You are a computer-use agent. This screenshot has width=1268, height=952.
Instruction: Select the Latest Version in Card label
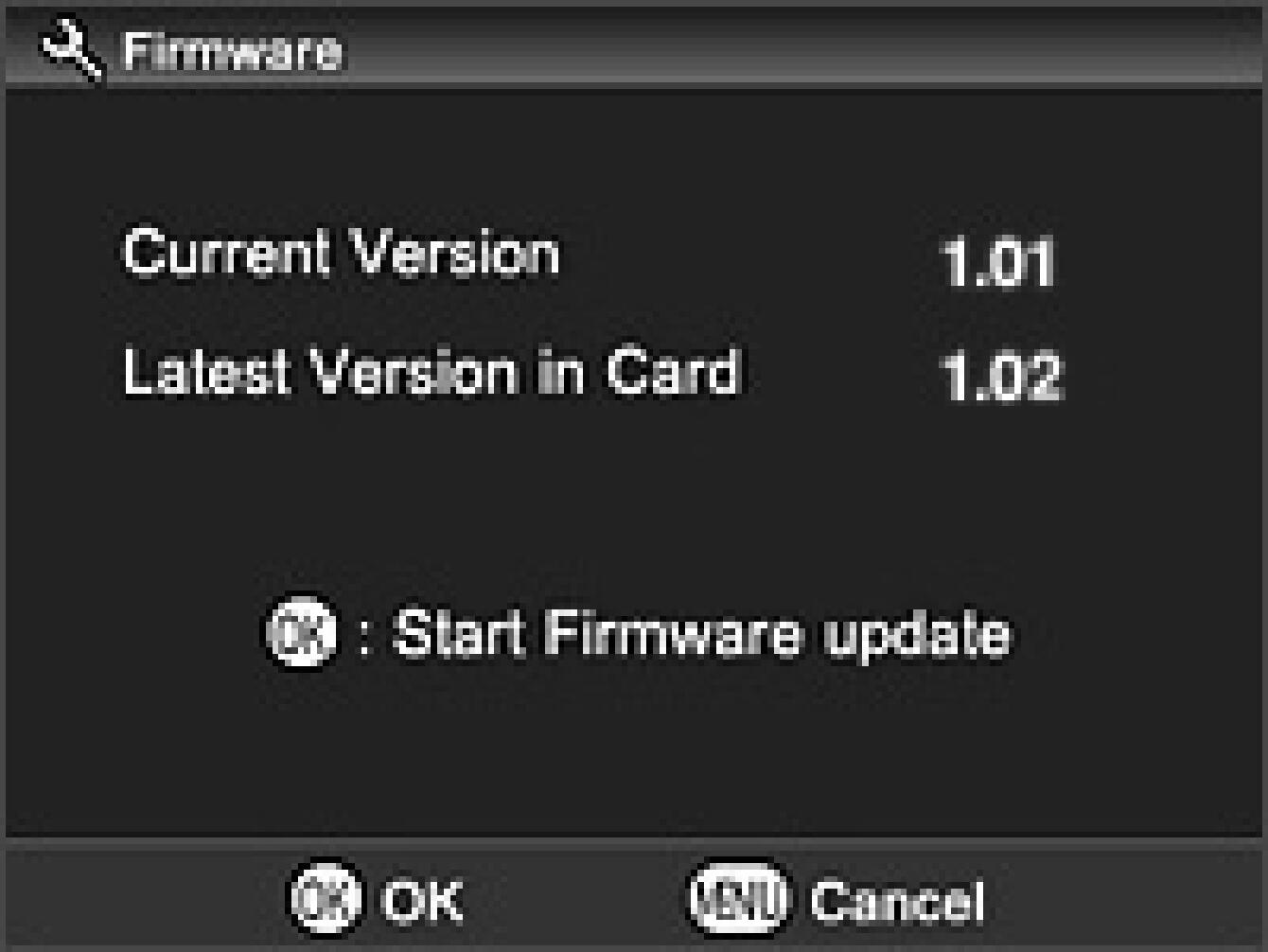point(431,371)
